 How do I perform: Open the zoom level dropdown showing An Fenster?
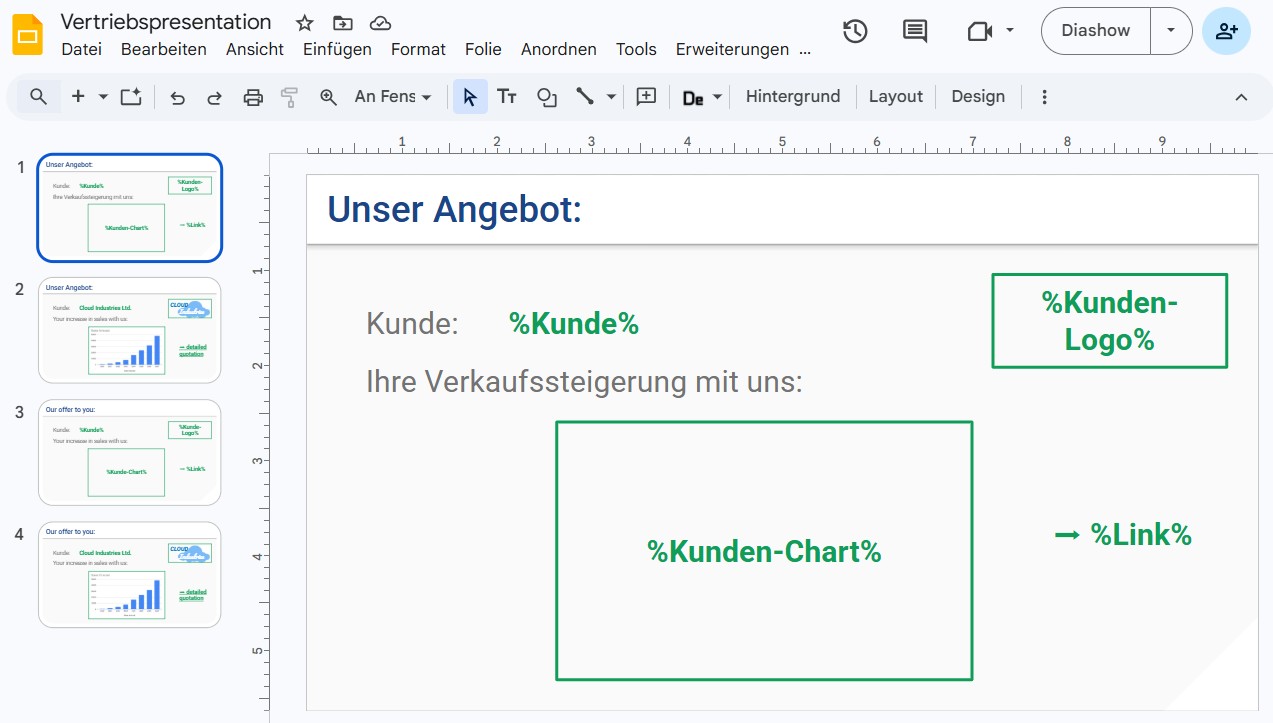[x=390, y=96]
